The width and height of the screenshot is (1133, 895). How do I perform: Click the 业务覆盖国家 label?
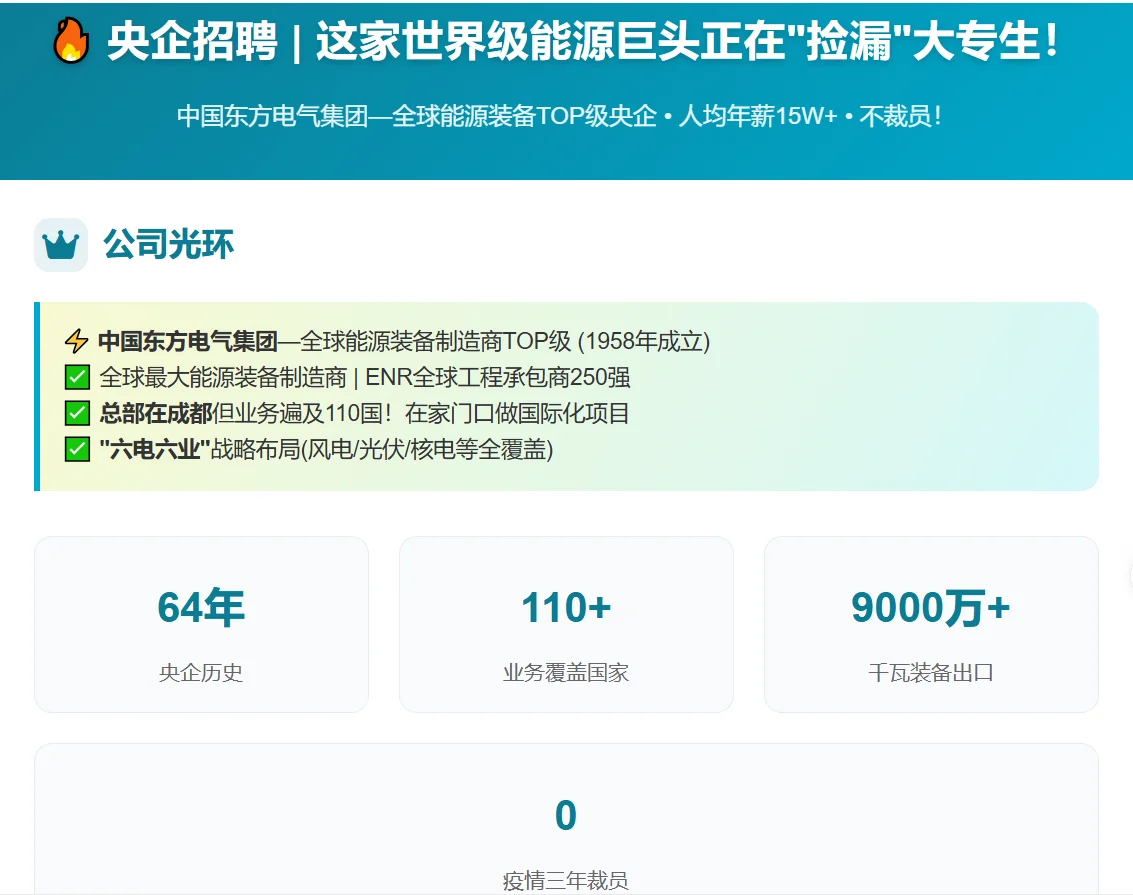coord(566,673)
